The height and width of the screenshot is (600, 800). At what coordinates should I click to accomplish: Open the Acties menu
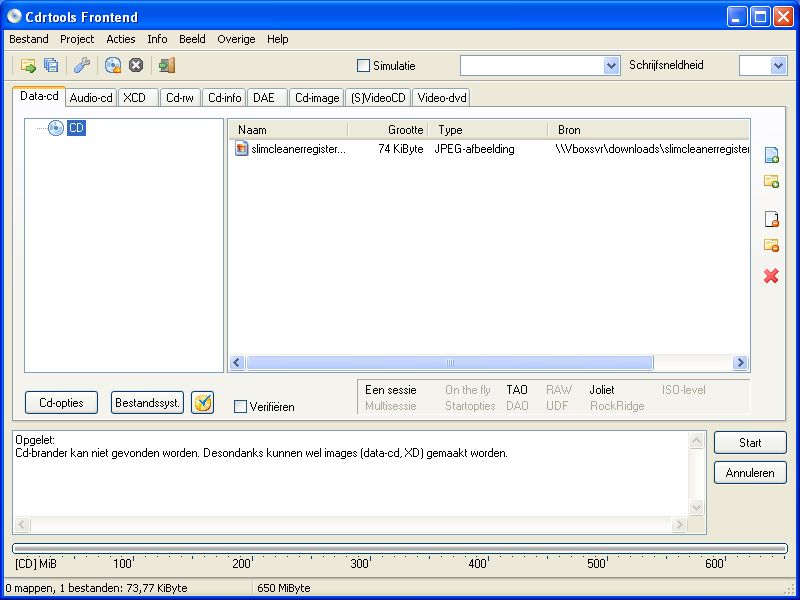119,39
